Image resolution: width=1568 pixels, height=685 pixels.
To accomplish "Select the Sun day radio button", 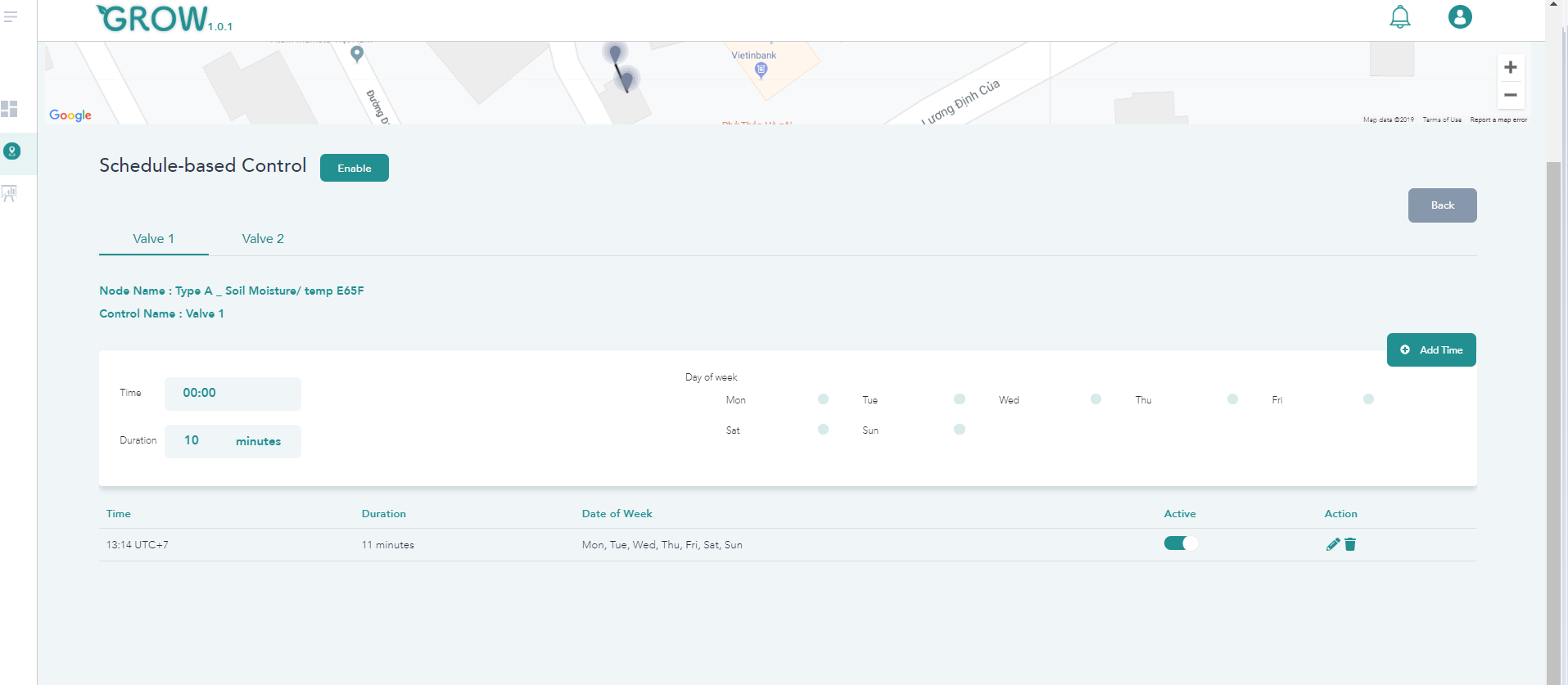I will click(x=960, y=430).
